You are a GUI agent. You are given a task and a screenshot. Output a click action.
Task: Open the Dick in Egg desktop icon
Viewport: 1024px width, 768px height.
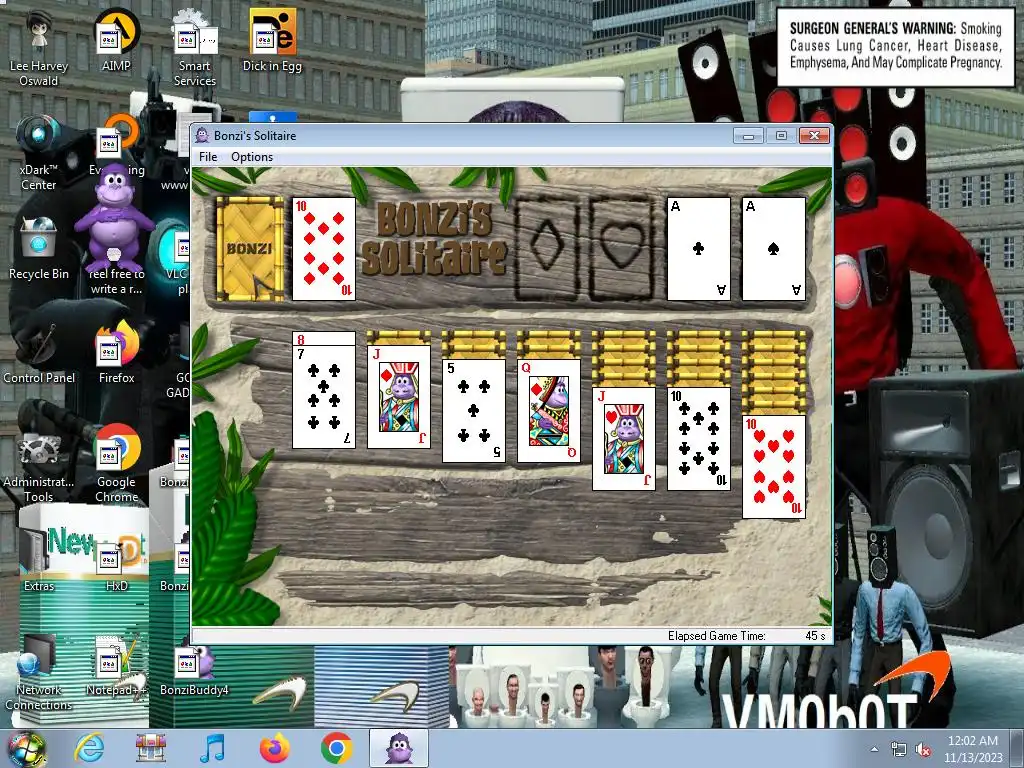pyautogui.click(x=272, y=41)
